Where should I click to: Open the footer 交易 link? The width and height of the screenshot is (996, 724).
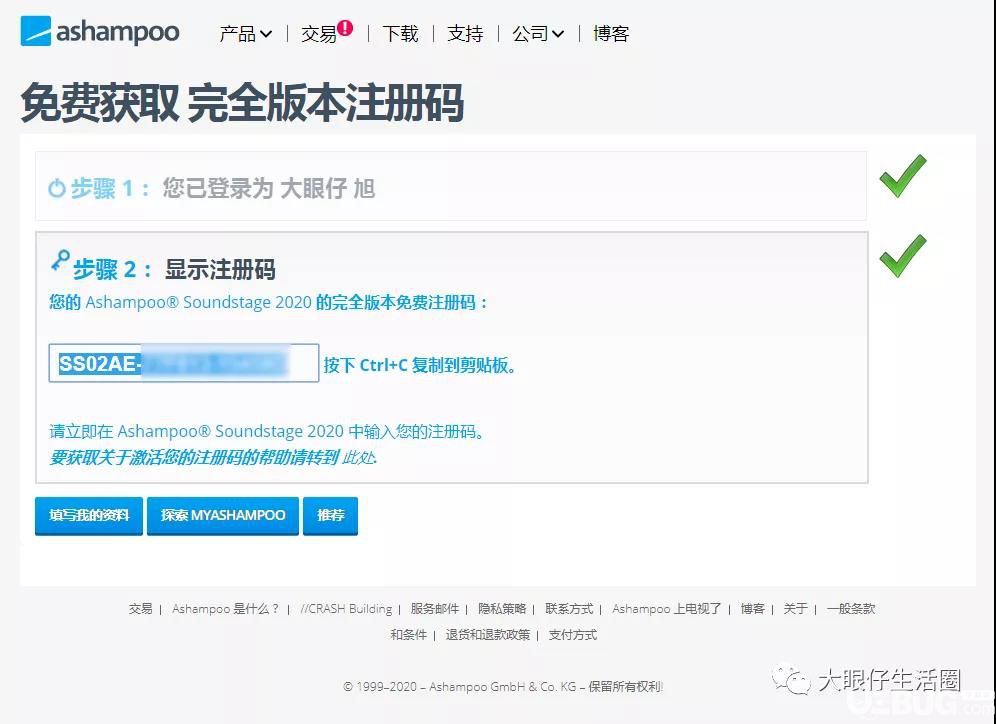[x=140, y=608]
